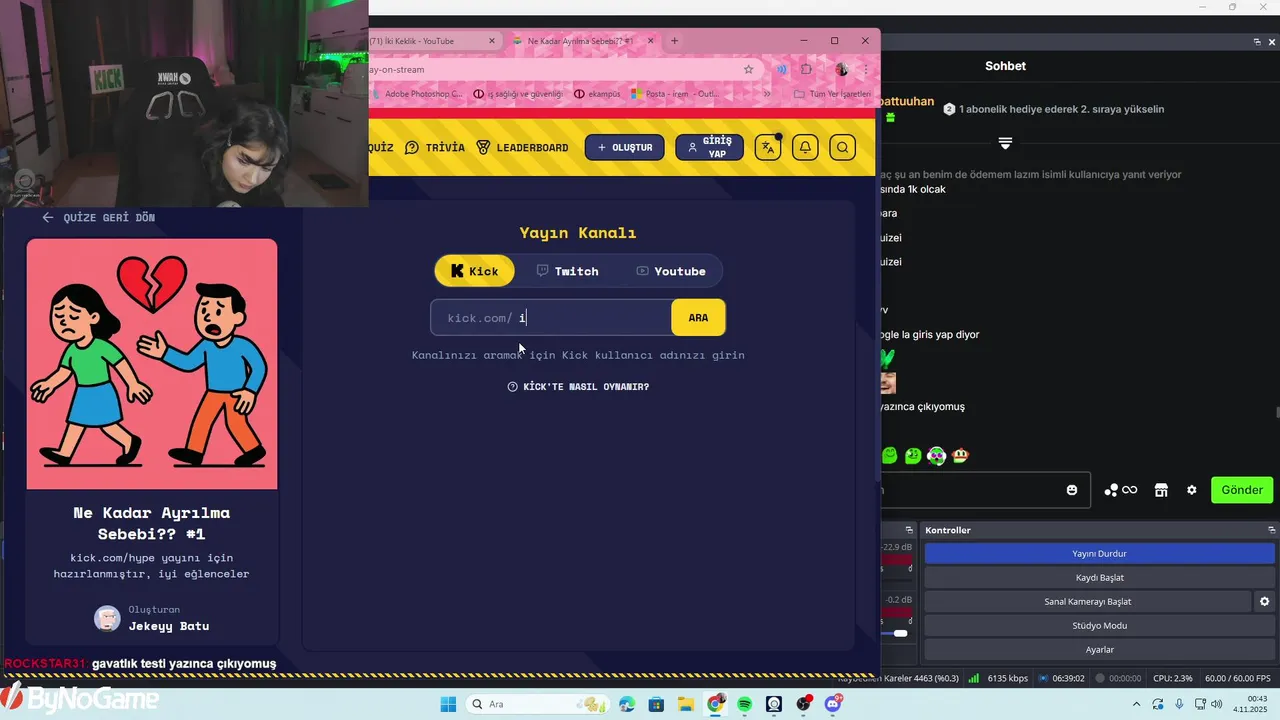This screenshot has width=1280, height=720.
Task: Click the Oluştur create button
Action: [625, 147]
